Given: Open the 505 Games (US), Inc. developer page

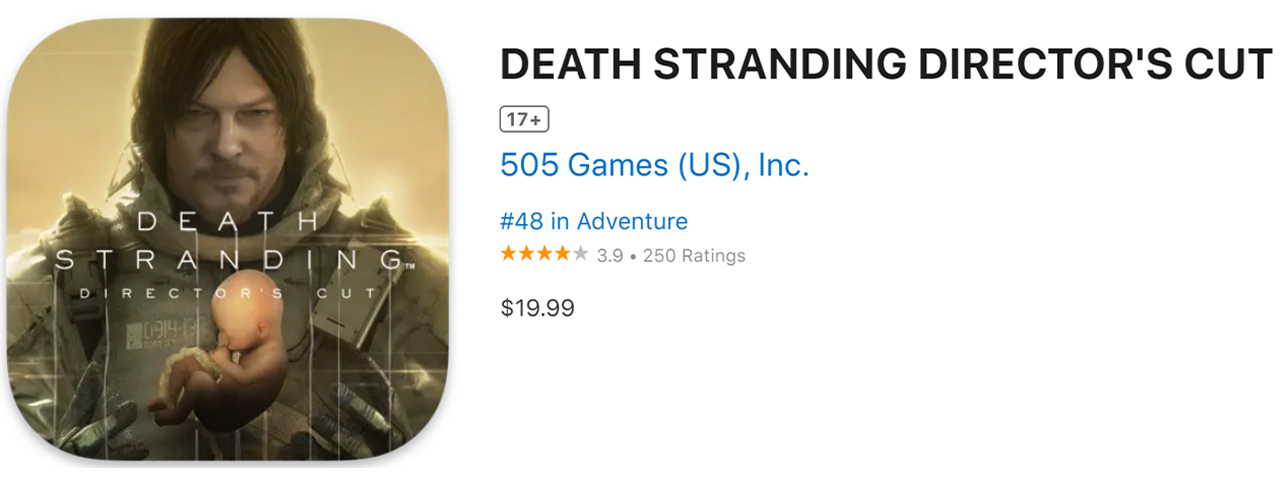Looking at the screenshot, I should tap(654, 165).
